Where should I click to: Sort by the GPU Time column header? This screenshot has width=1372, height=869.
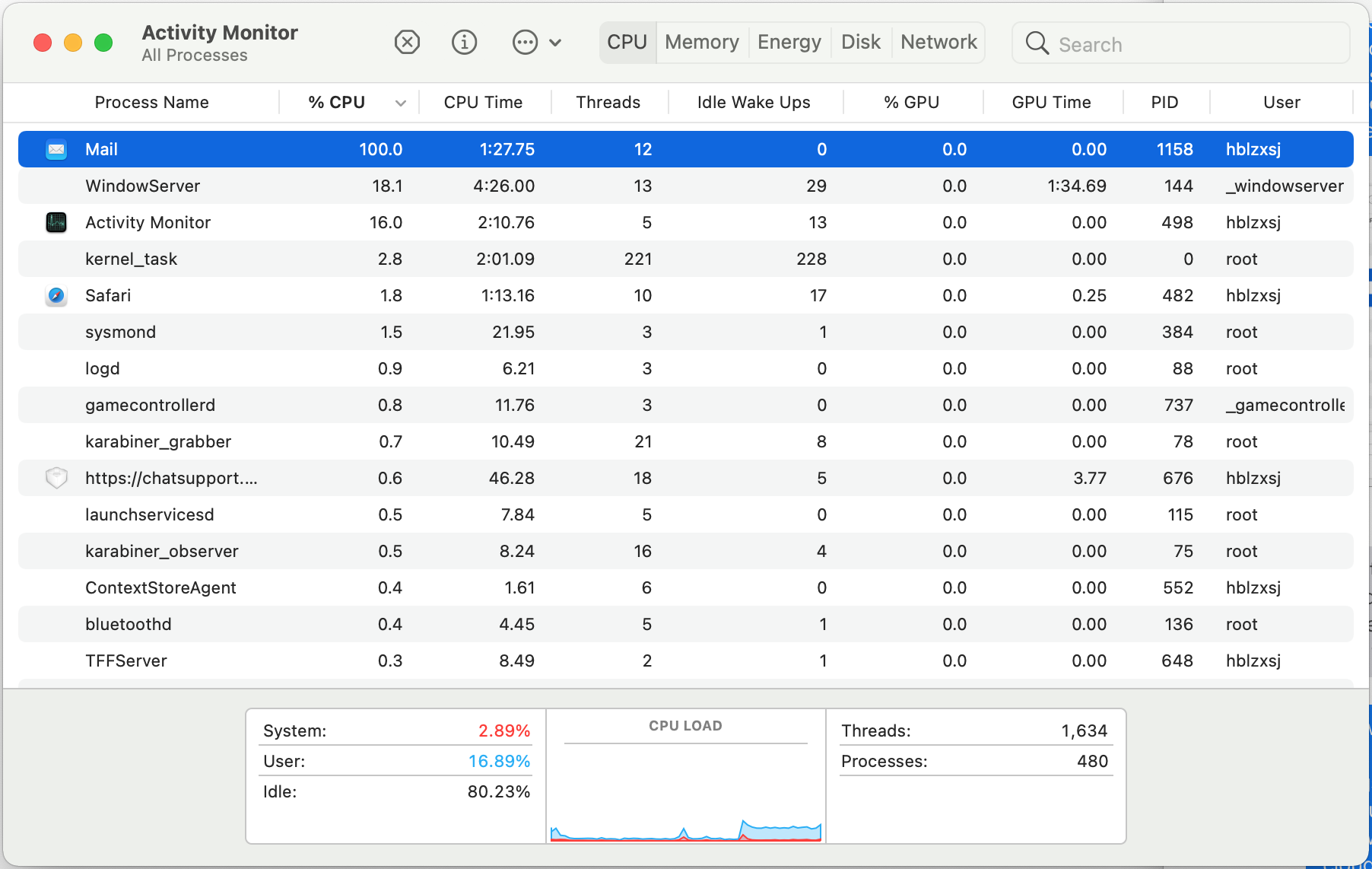(1051, 102)
